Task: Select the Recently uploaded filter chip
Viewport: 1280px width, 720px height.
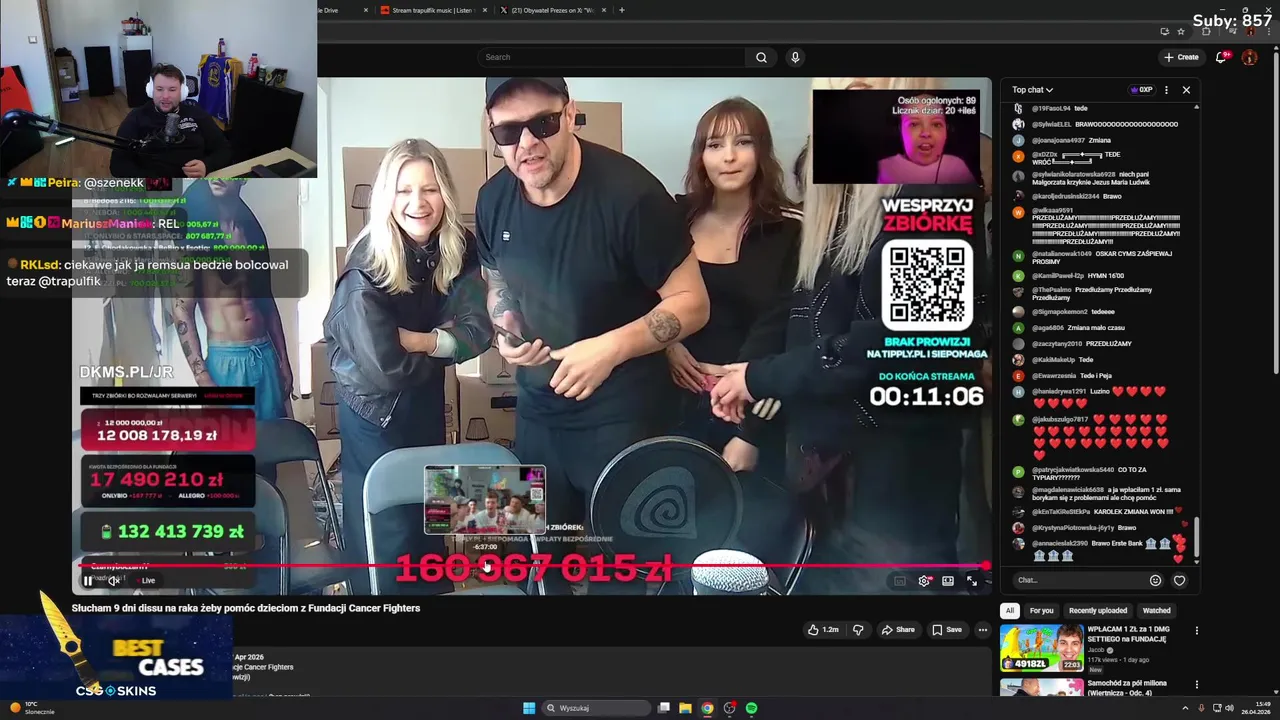Action: click(x=1098, y=611)
